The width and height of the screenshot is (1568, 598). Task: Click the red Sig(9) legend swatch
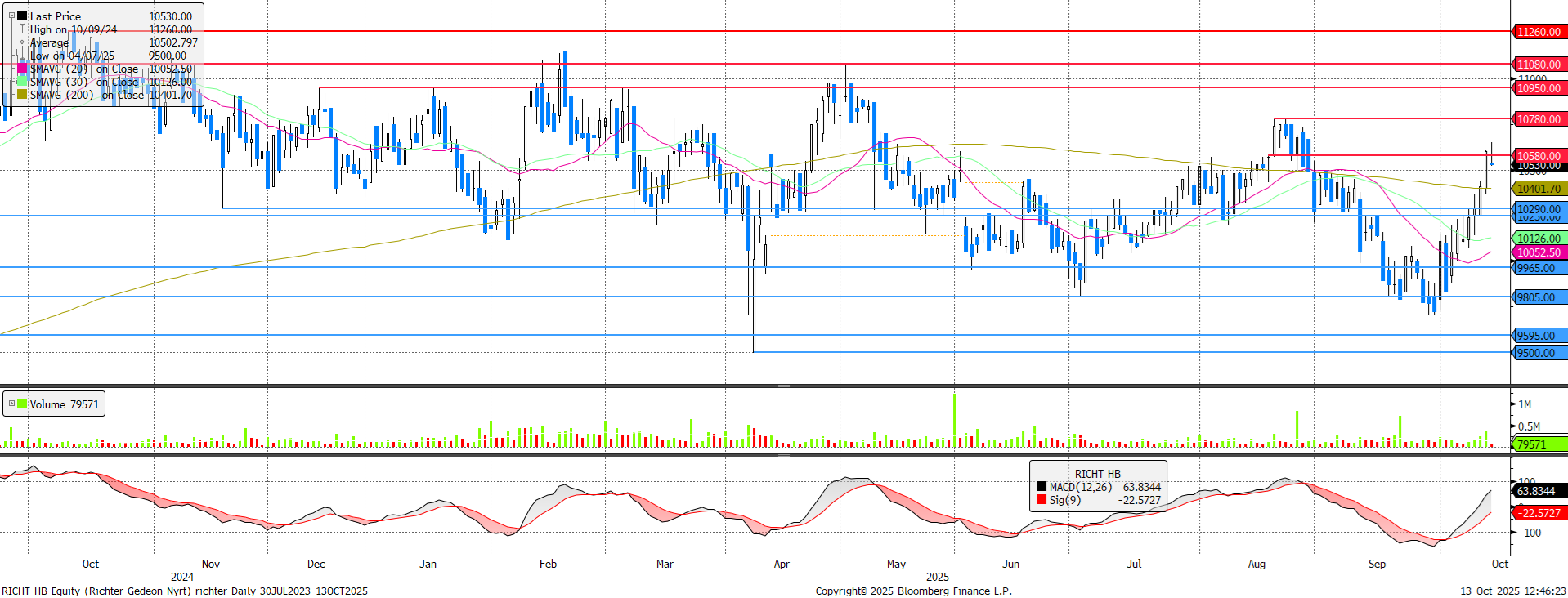[1041, 500]
